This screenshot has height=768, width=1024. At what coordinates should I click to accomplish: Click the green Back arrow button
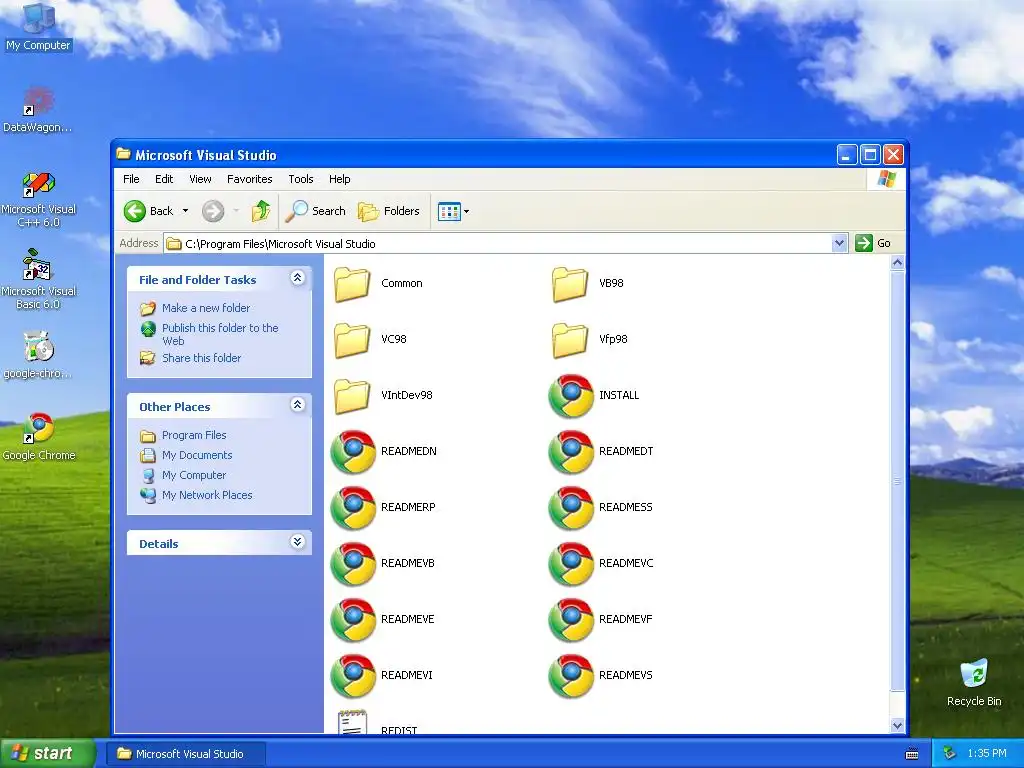point(135,211)
